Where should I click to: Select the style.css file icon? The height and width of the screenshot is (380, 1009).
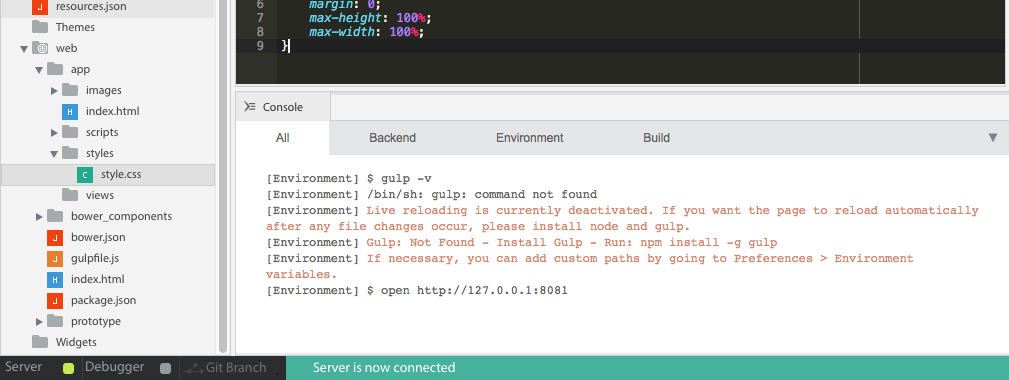tap(84, 174)
